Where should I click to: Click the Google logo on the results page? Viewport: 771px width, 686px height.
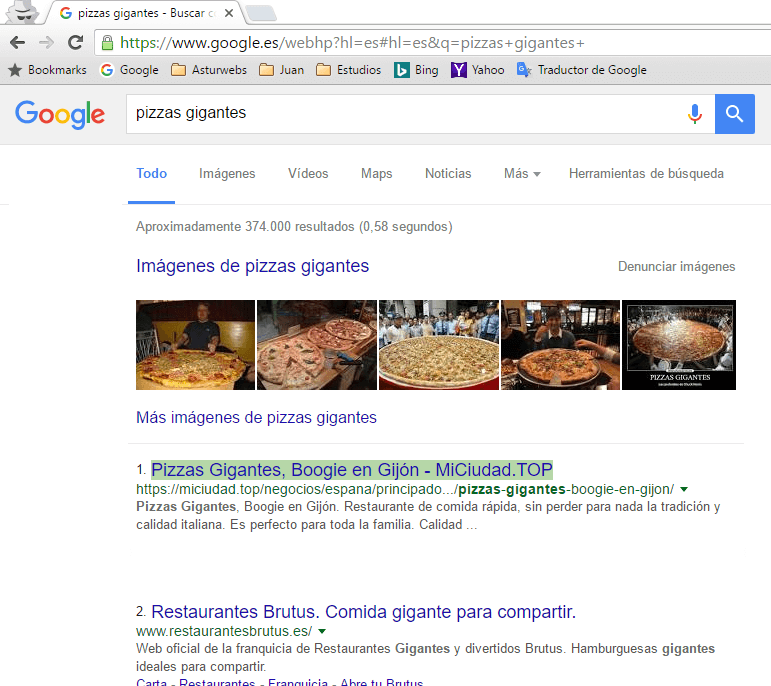coord(59,114)
